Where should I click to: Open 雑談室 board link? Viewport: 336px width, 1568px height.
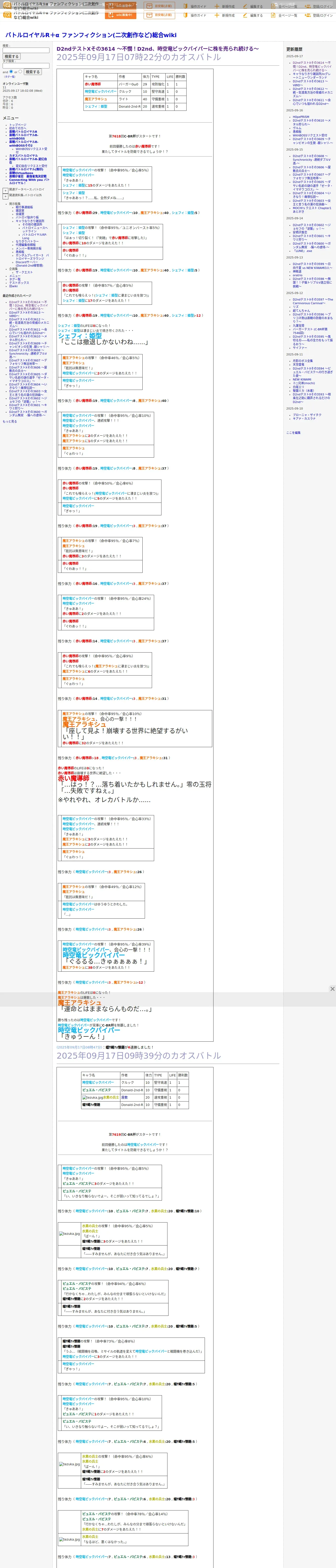[x=20, y=211]
